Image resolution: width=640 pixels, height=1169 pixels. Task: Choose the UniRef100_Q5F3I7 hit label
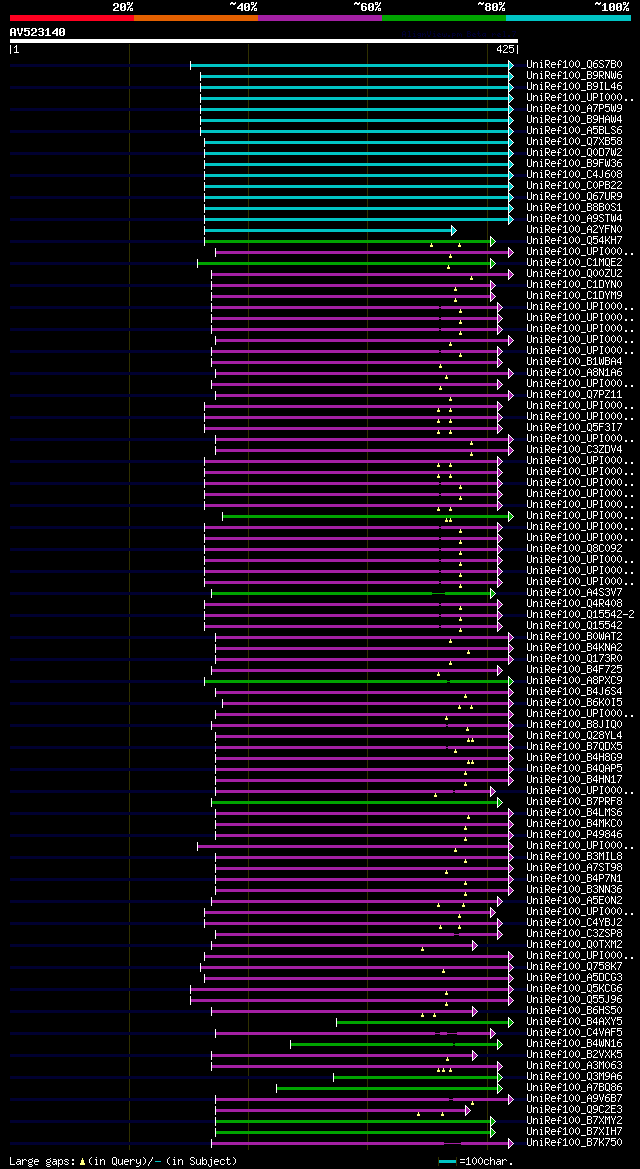(x=574, y=427)
